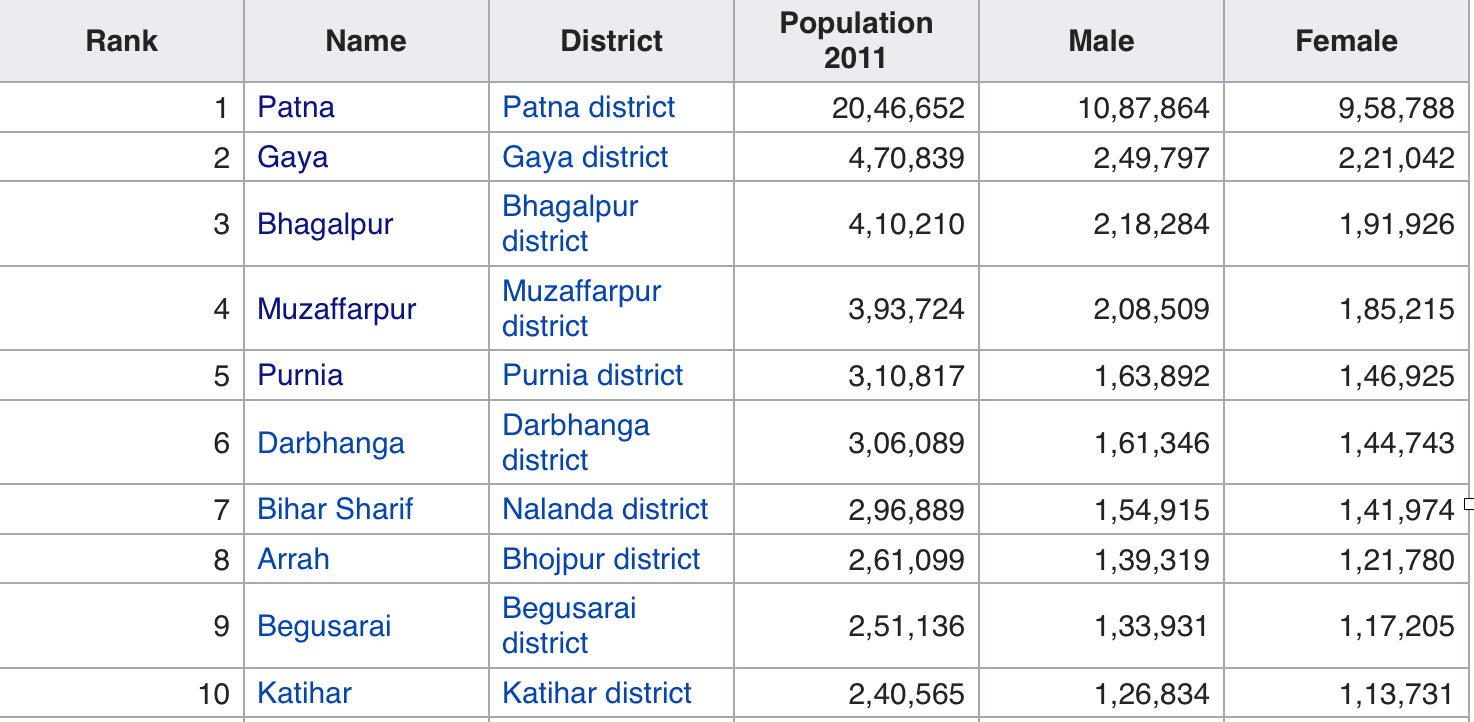Click the Bihar Sharif link
This screenshot has width=1474, height=722.
point(335,510)
